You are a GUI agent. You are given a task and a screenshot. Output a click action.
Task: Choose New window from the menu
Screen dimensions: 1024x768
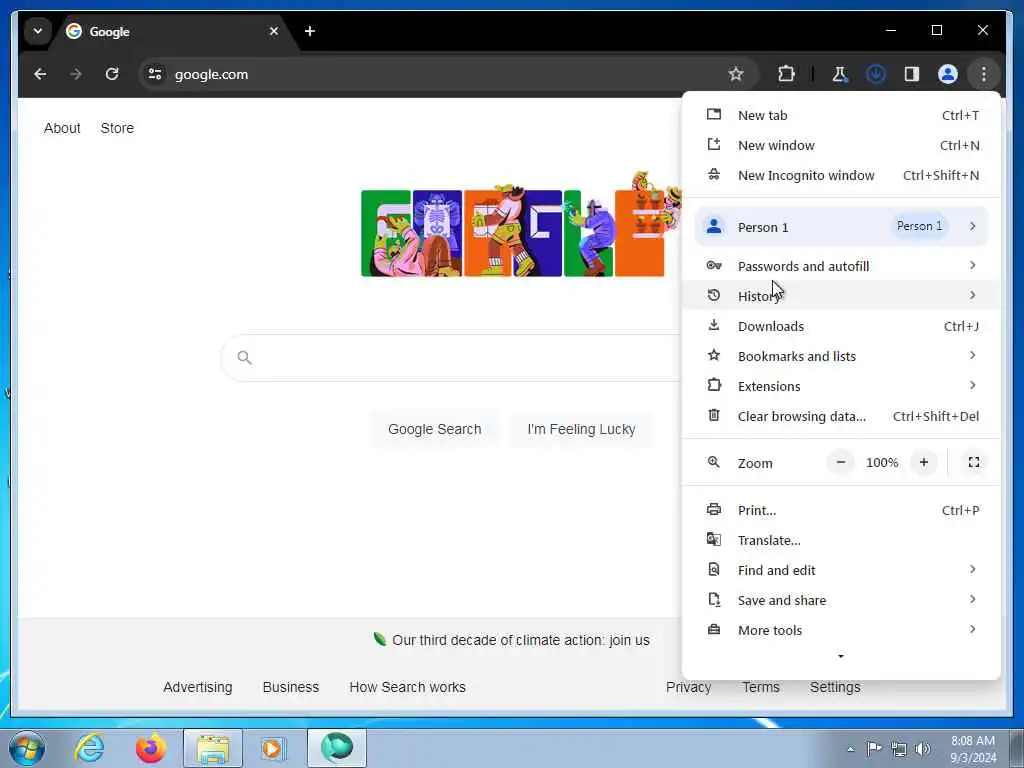[841, 145]
